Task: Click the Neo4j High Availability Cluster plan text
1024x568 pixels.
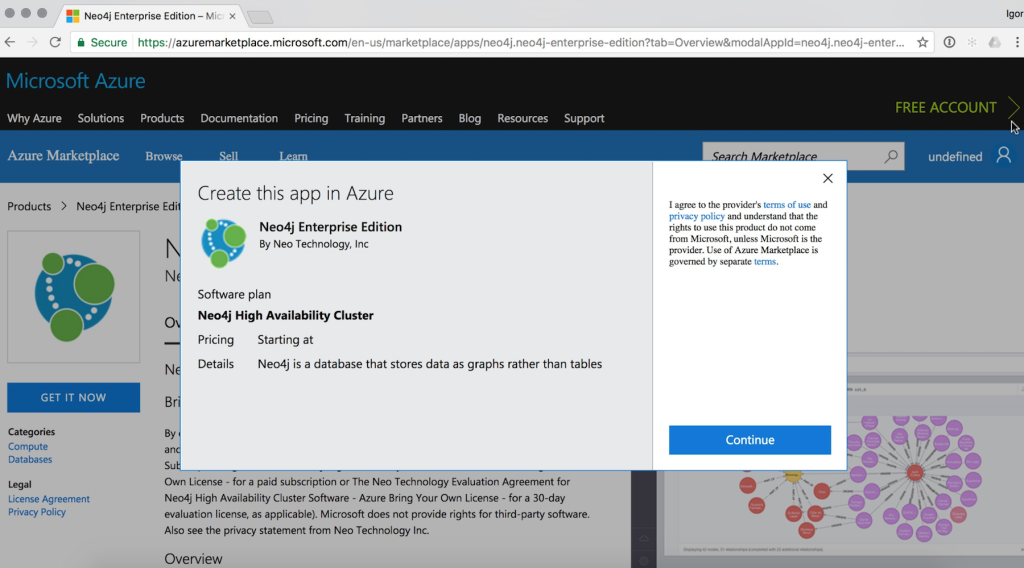Action: pos(285,315)
